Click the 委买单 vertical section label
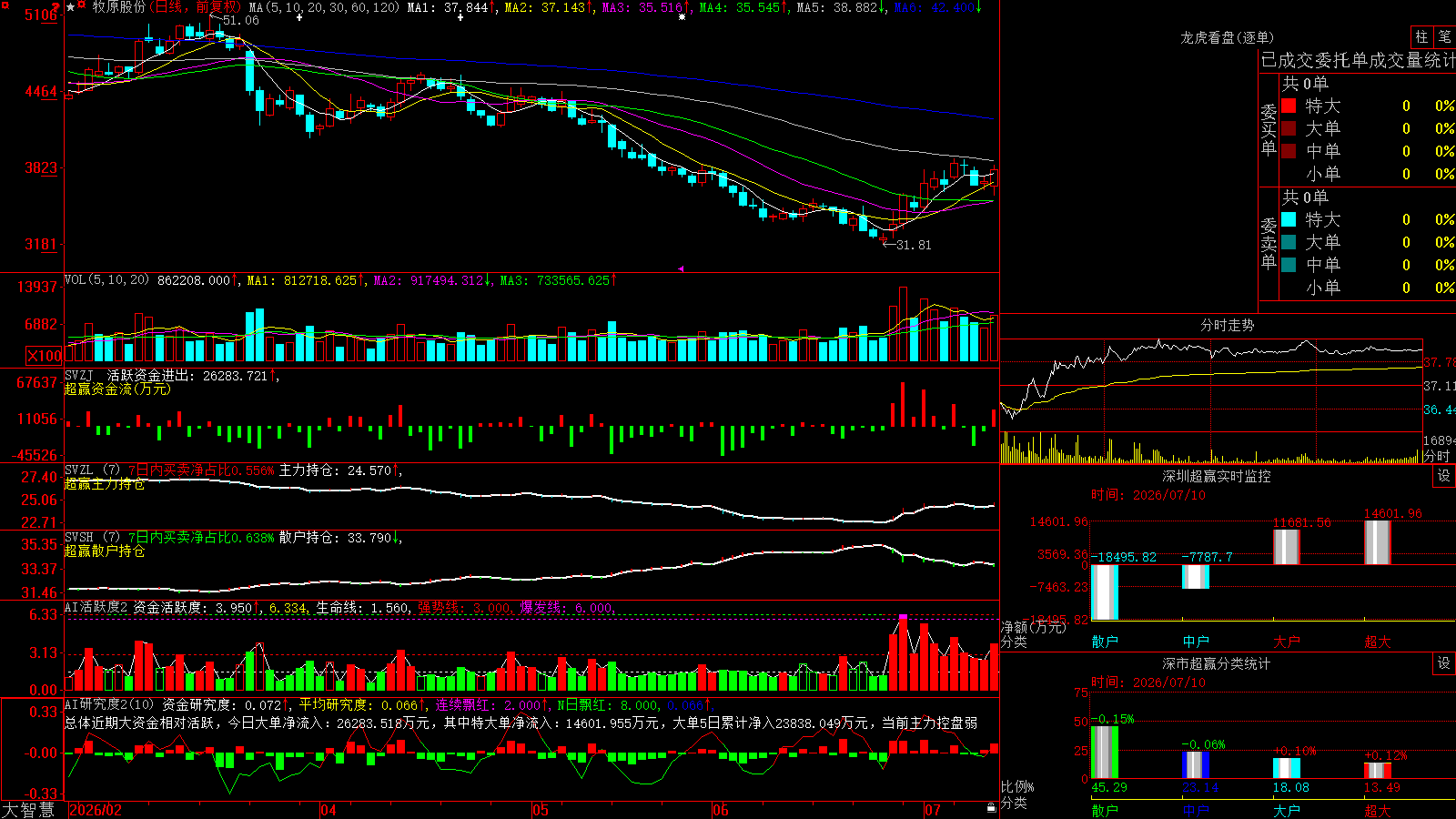Image resolution: width=1456 pixels, height=819 pixels. [1269, 129]
